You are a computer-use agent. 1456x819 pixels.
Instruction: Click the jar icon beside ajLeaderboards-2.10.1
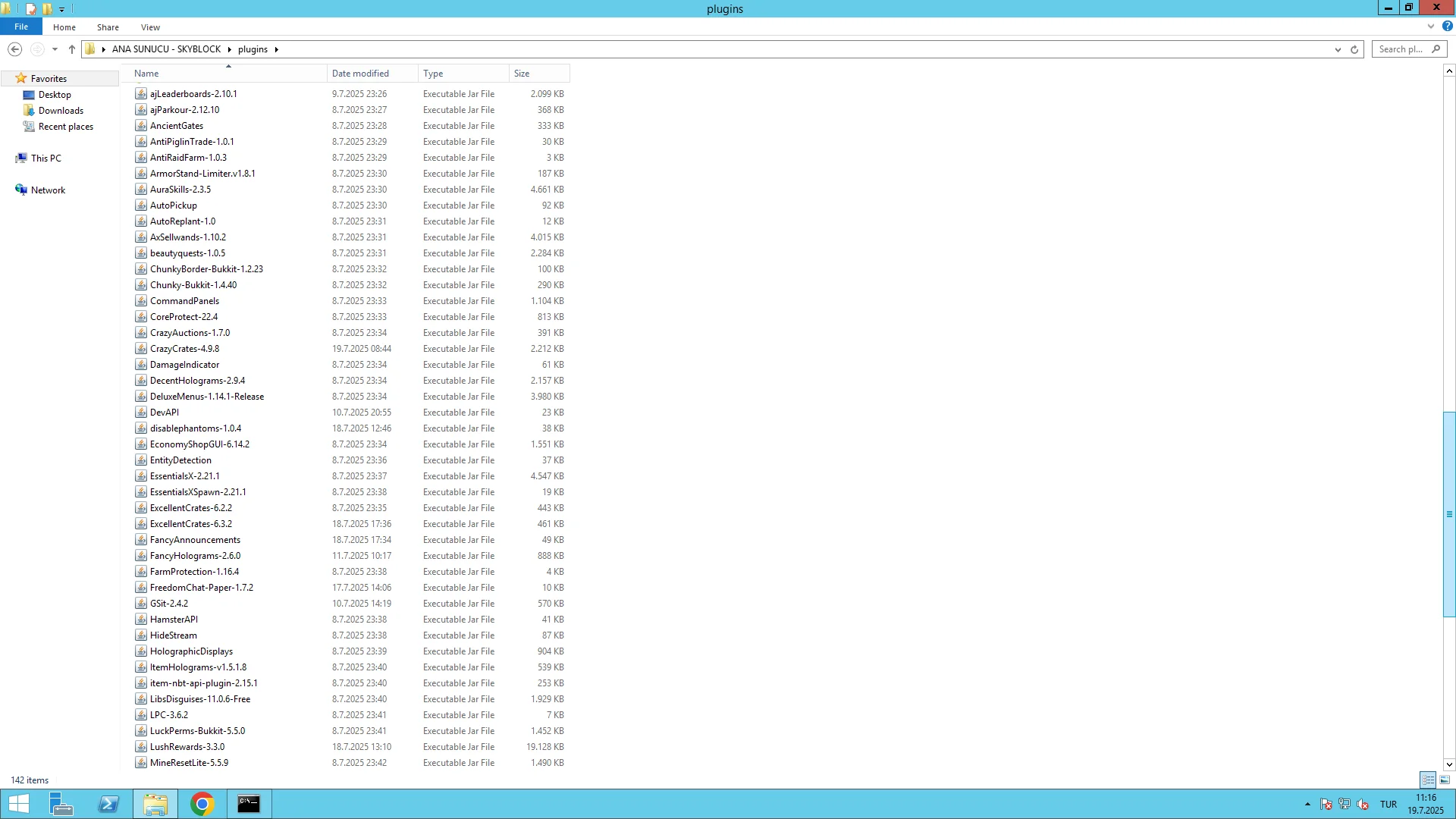tap(141, 94)
